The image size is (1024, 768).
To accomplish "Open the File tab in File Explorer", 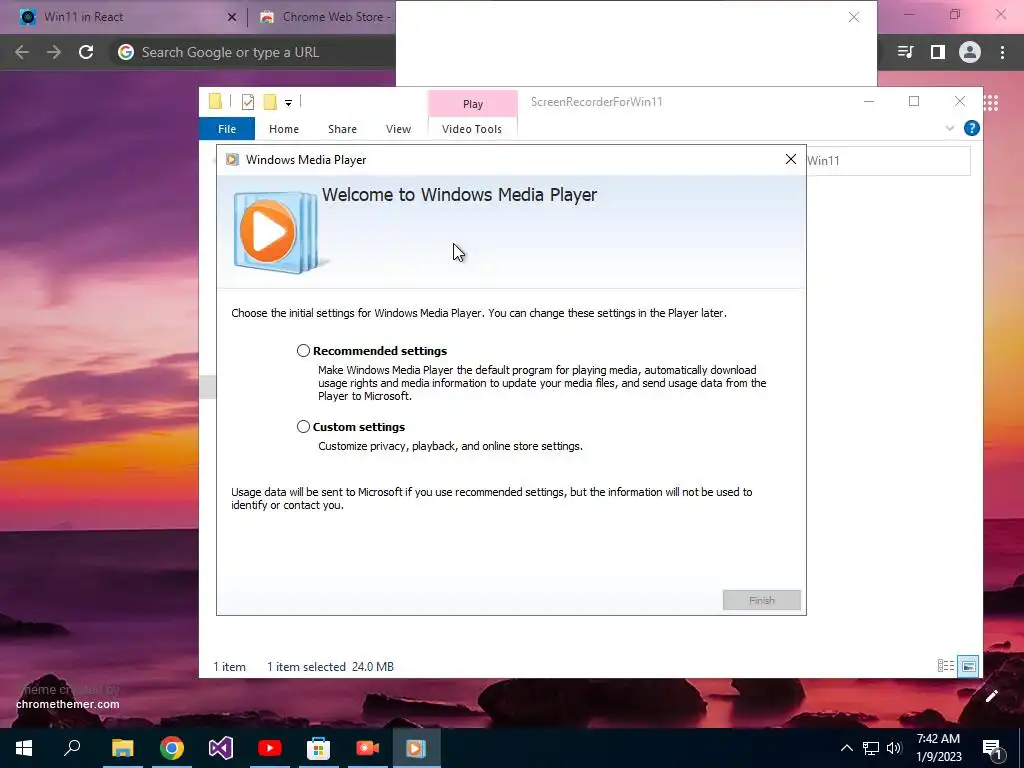I will [227, 129].
